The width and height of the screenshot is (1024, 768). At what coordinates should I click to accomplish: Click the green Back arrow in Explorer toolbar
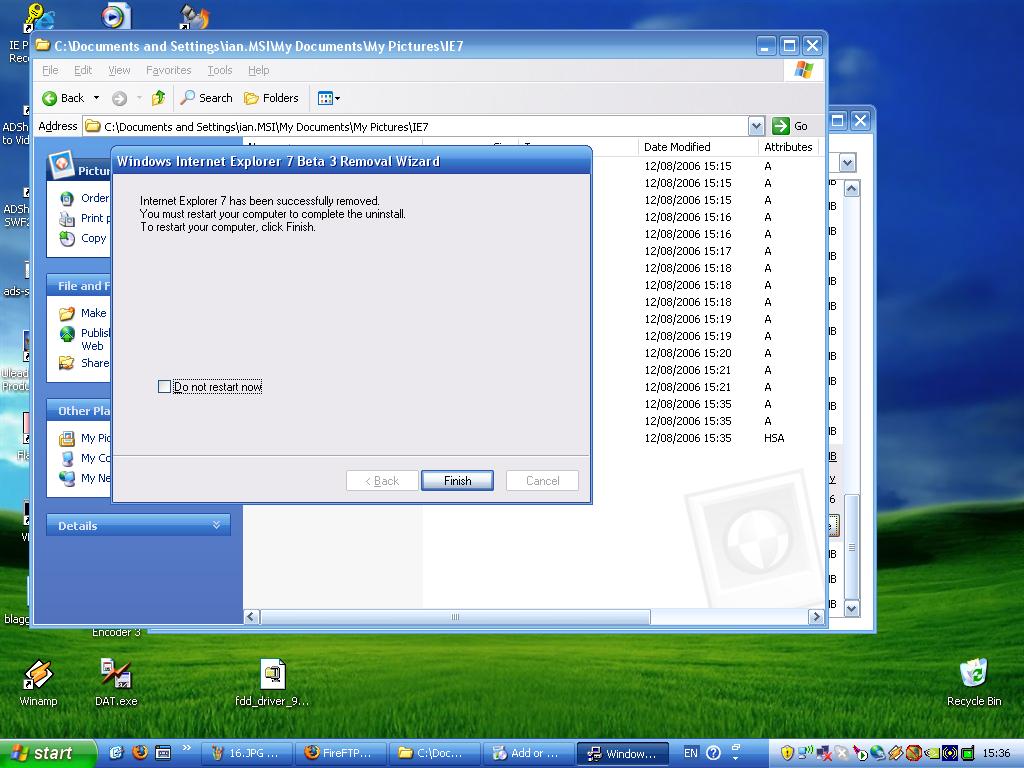[50, 98]
